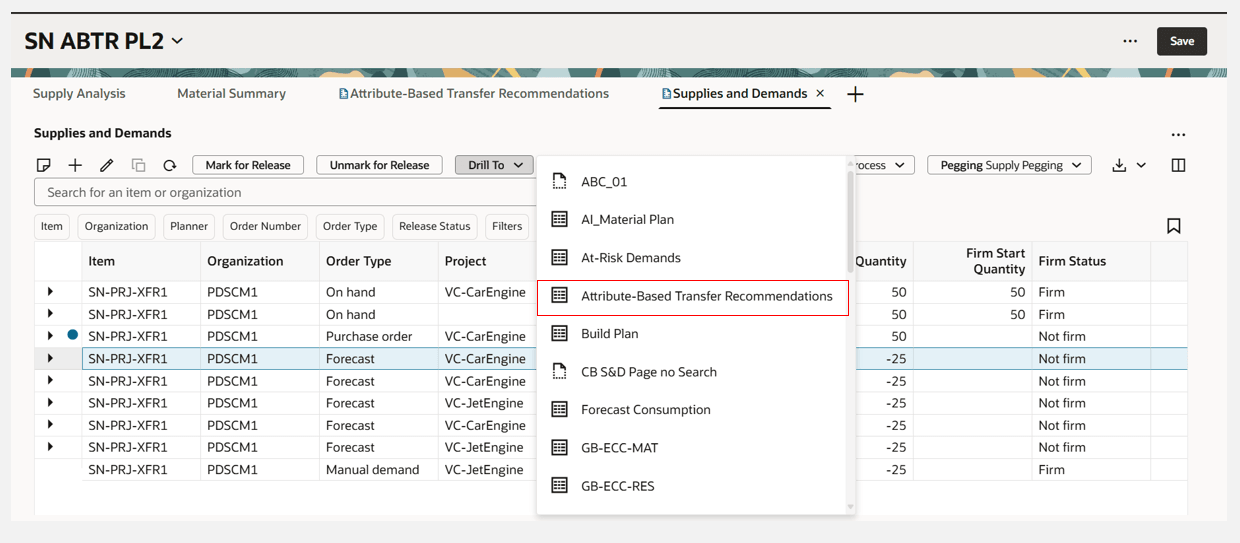
Task: Click the refresh icon in the toolbar
Action: pos(170,165)
